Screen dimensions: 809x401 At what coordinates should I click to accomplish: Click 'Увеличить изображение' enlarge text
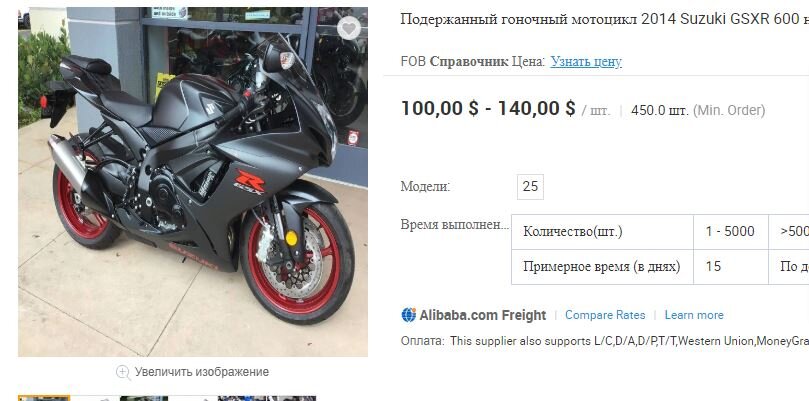202,372
